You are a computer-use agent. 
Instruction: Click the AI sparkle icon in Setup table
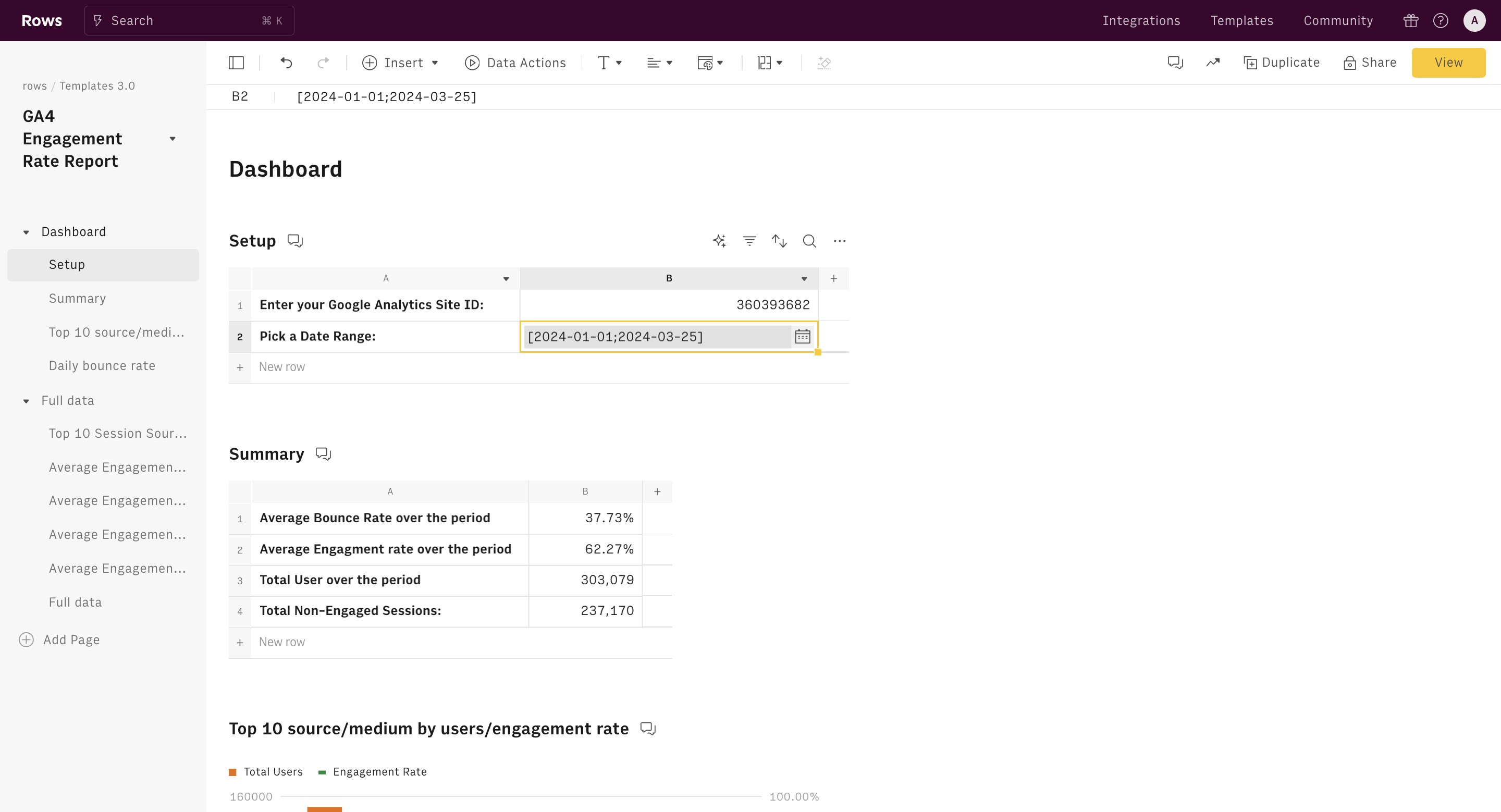coord(719,241)
